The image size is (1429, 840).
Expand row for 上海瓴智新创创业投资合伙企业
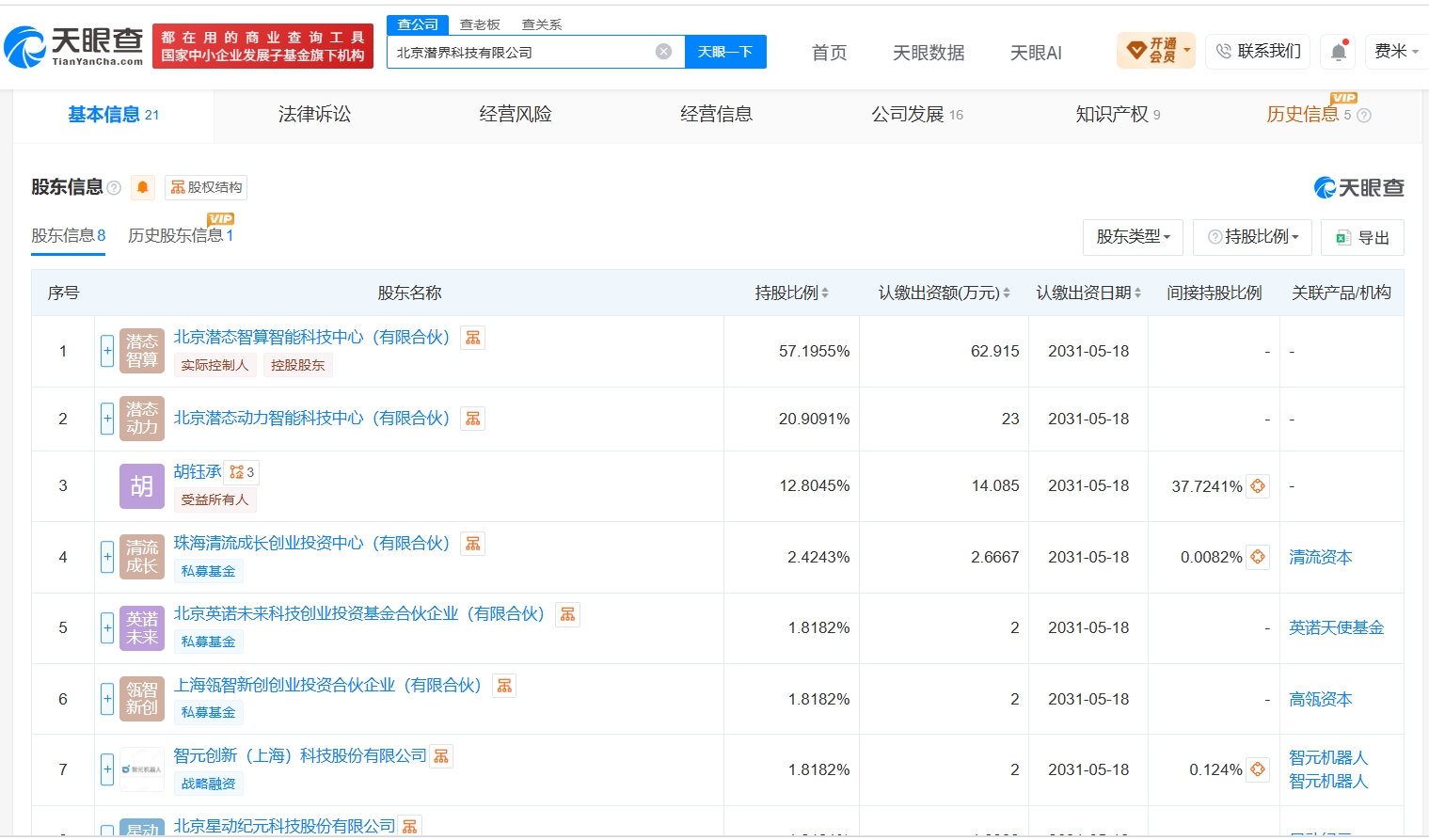(x=107, y=699)
